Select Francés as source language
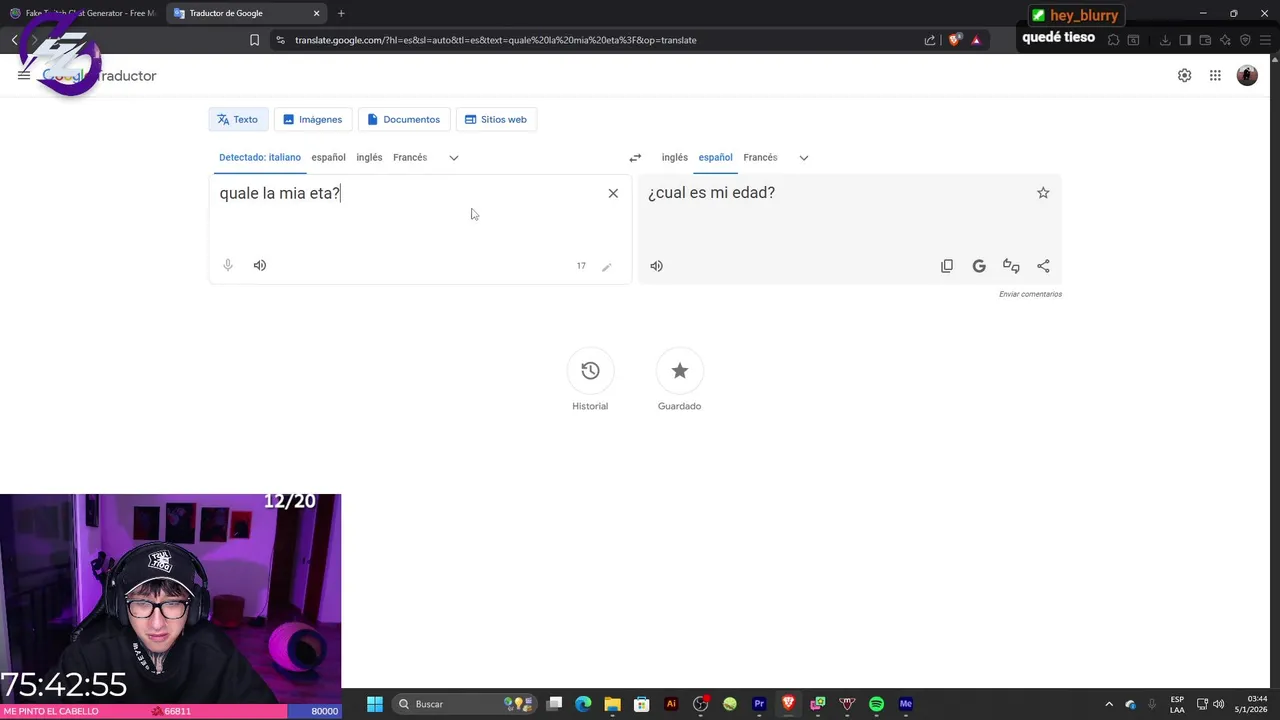Image resolution: width=1280 pixels, height=720 pixels. [410, 157]
